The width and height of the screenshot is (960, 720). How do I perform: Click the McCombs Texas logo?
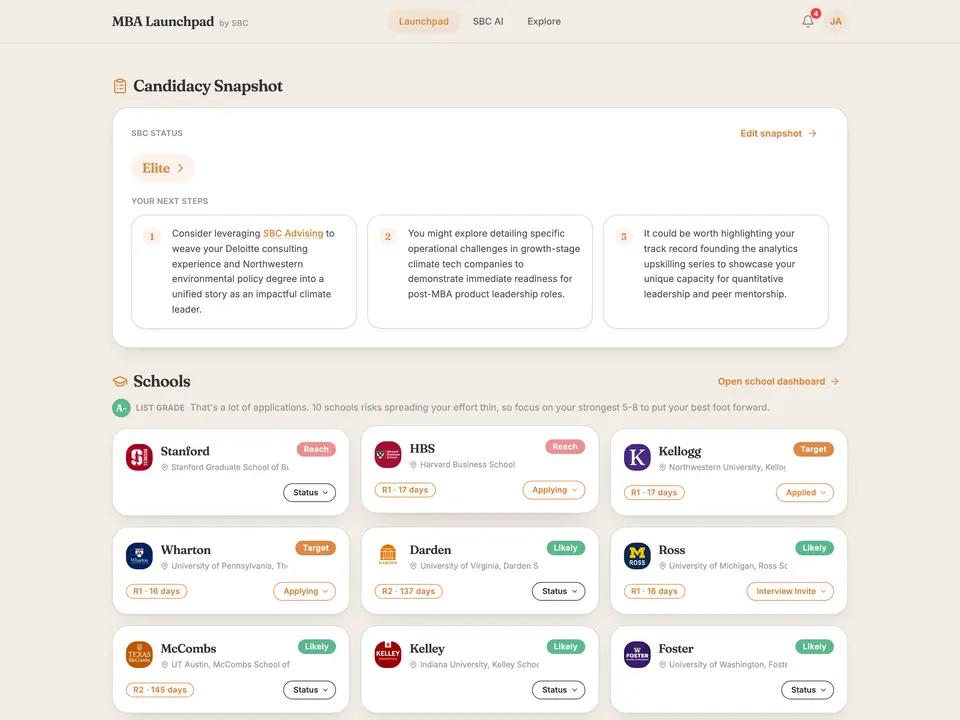click(x=139, y=654)
